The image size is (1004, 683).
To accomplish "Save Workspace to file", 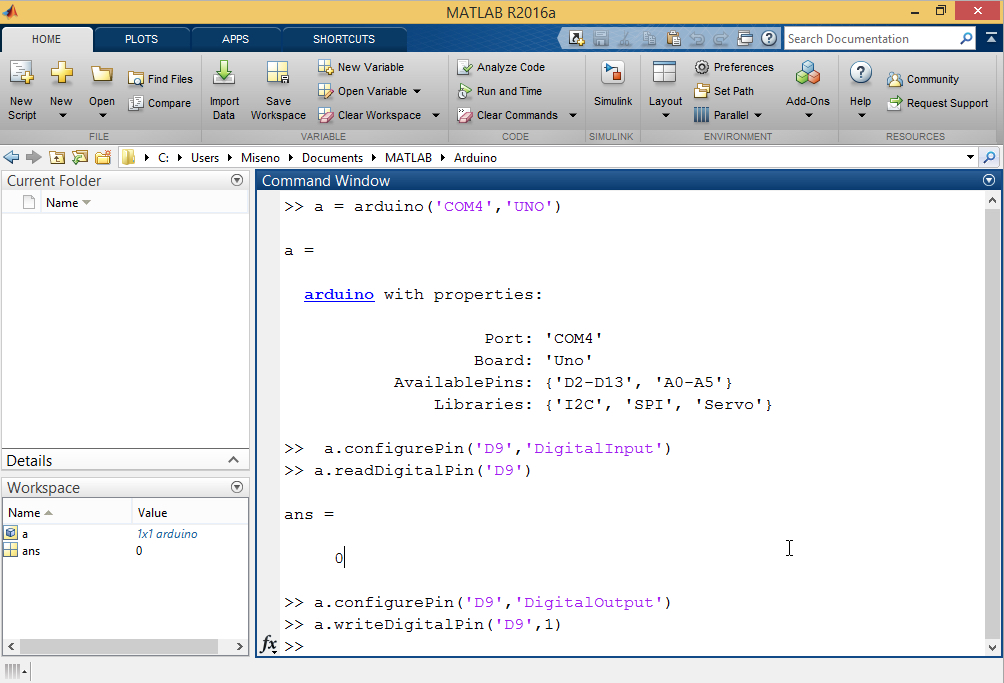I will point(278,90).
